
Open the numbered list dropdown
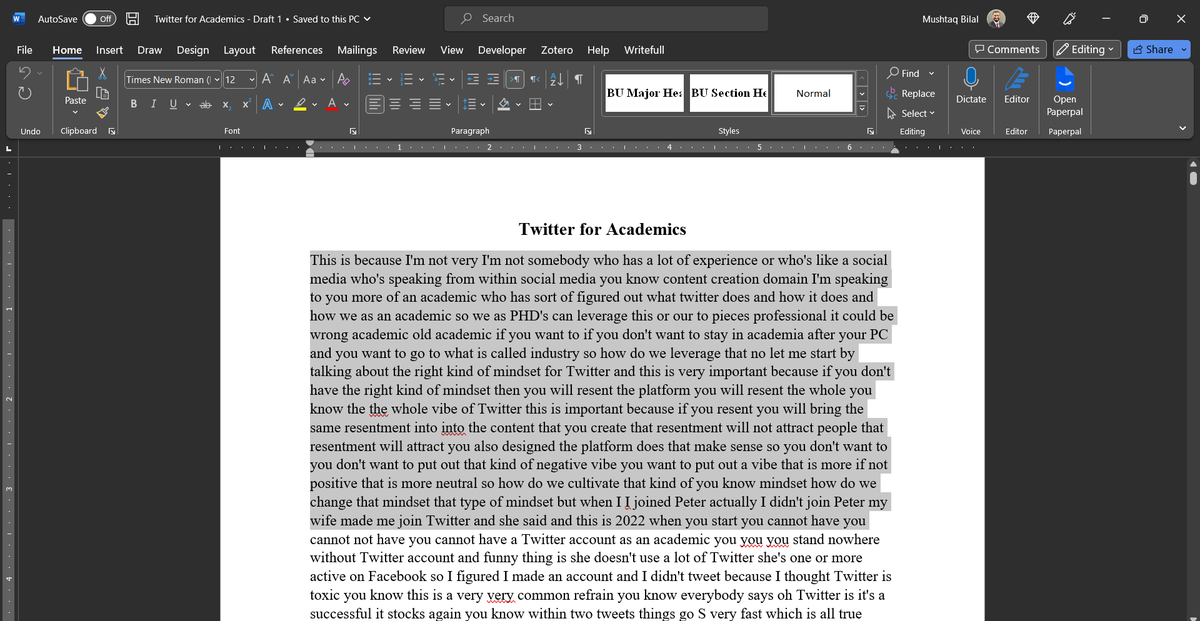pyautogui.click(x=421, y=79)
